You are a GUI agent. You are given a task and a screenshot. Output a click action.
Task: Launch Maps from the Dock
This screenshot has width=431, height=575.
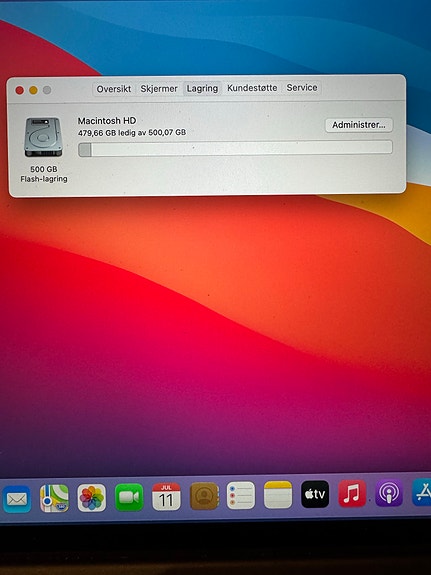point(54,498)
